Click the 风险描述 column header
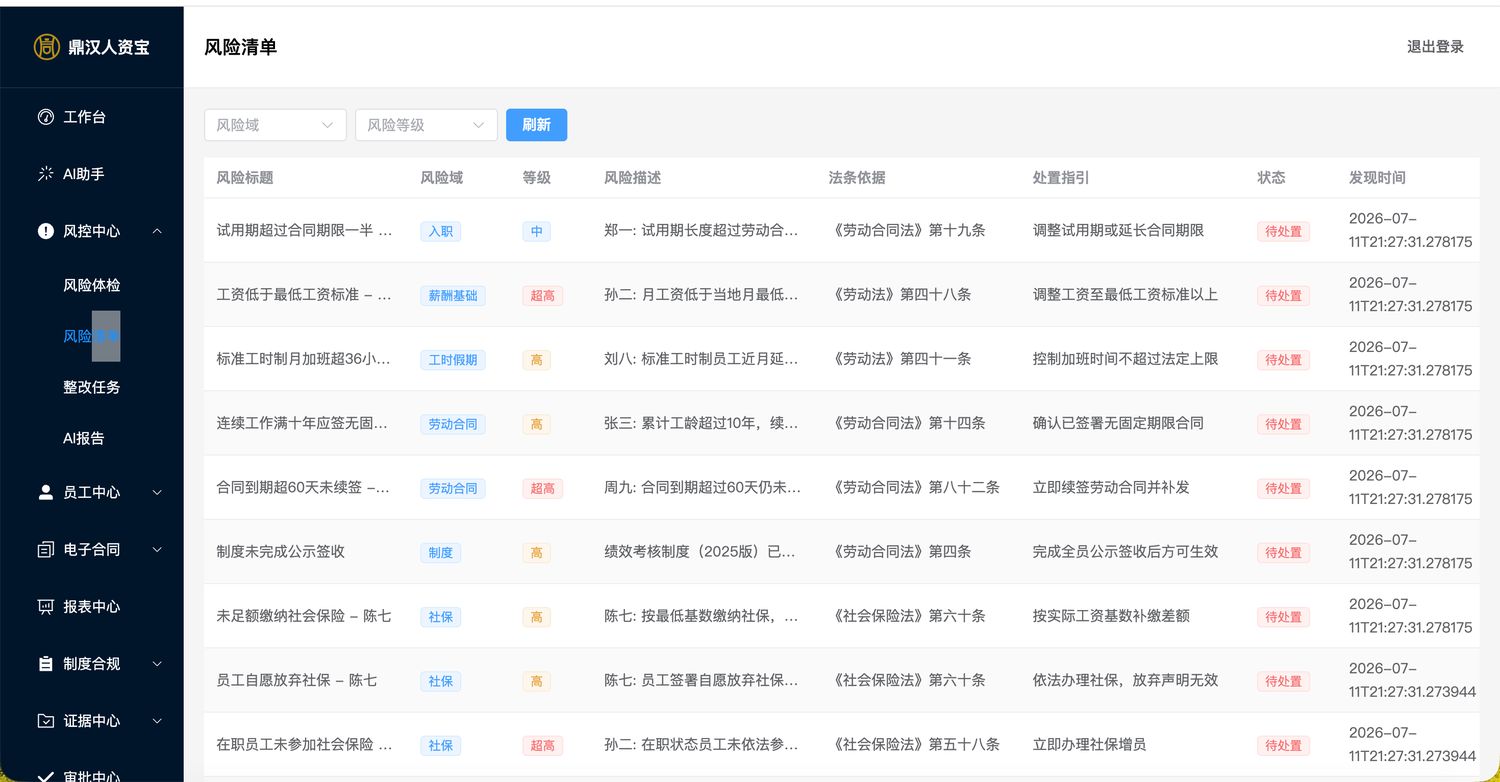This screenshot has height=782, width=1500. tap(632, 177)
